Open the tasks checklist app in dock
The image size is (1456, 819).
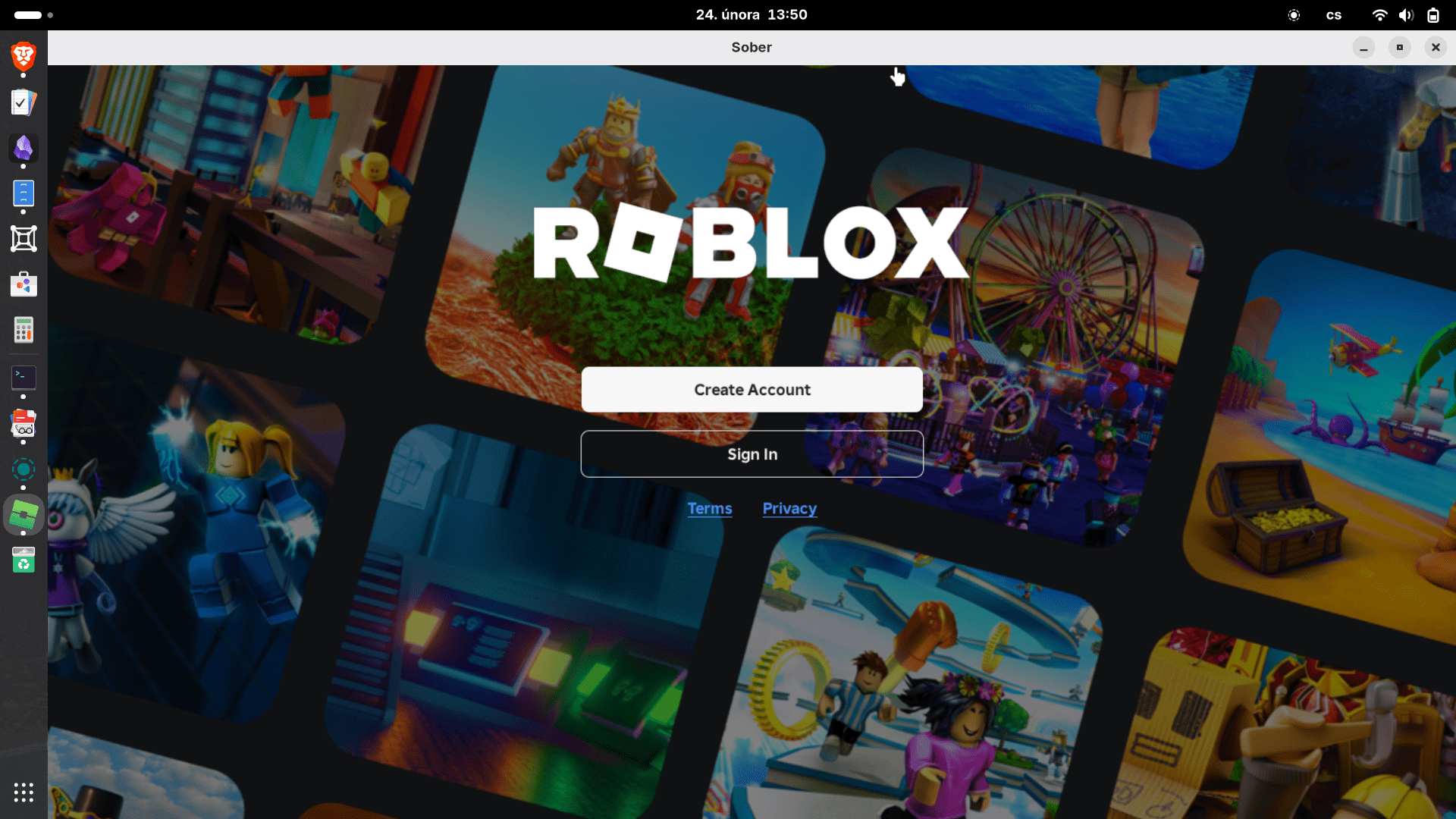24,102
